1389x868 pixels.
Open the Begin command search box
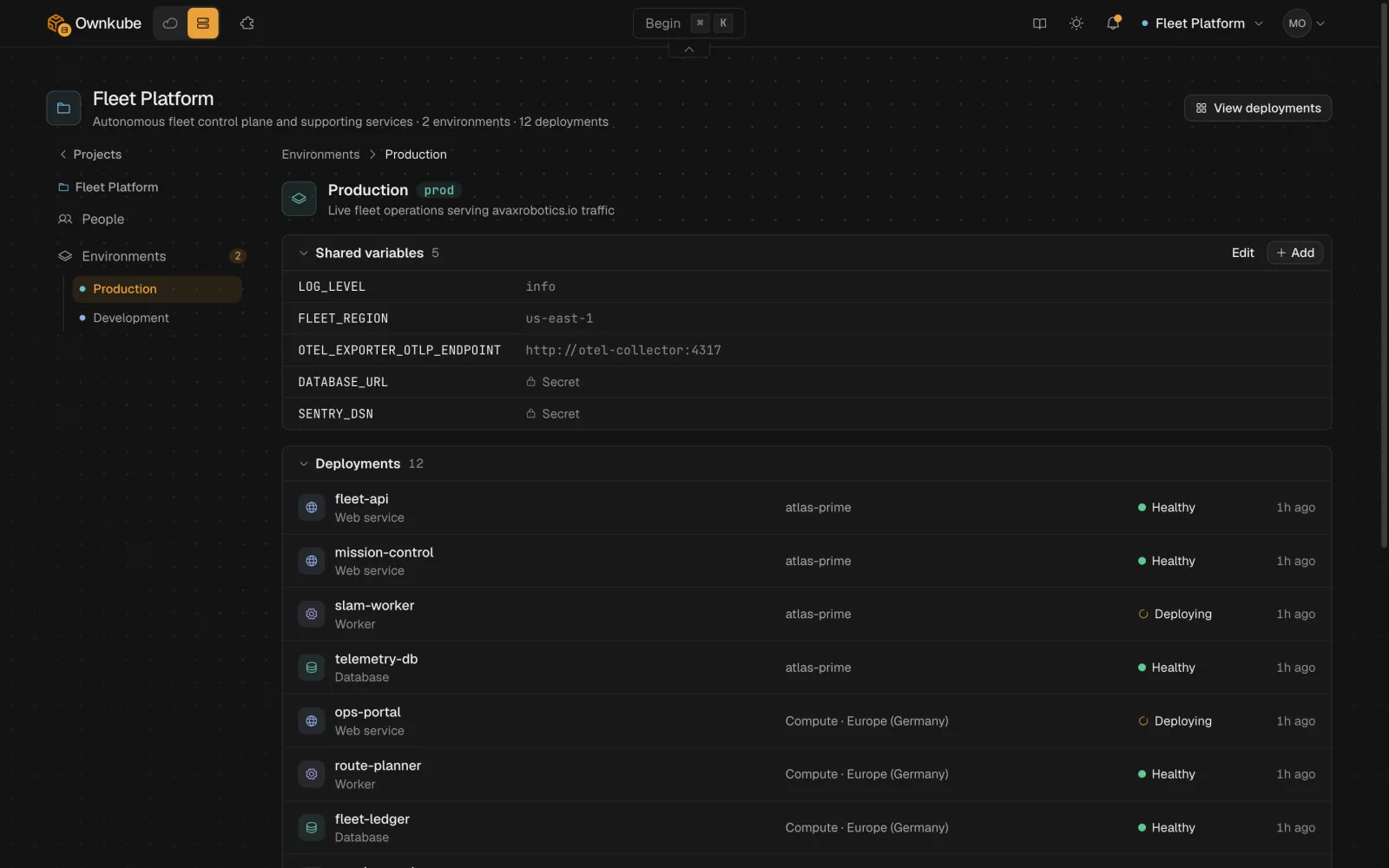688,23
